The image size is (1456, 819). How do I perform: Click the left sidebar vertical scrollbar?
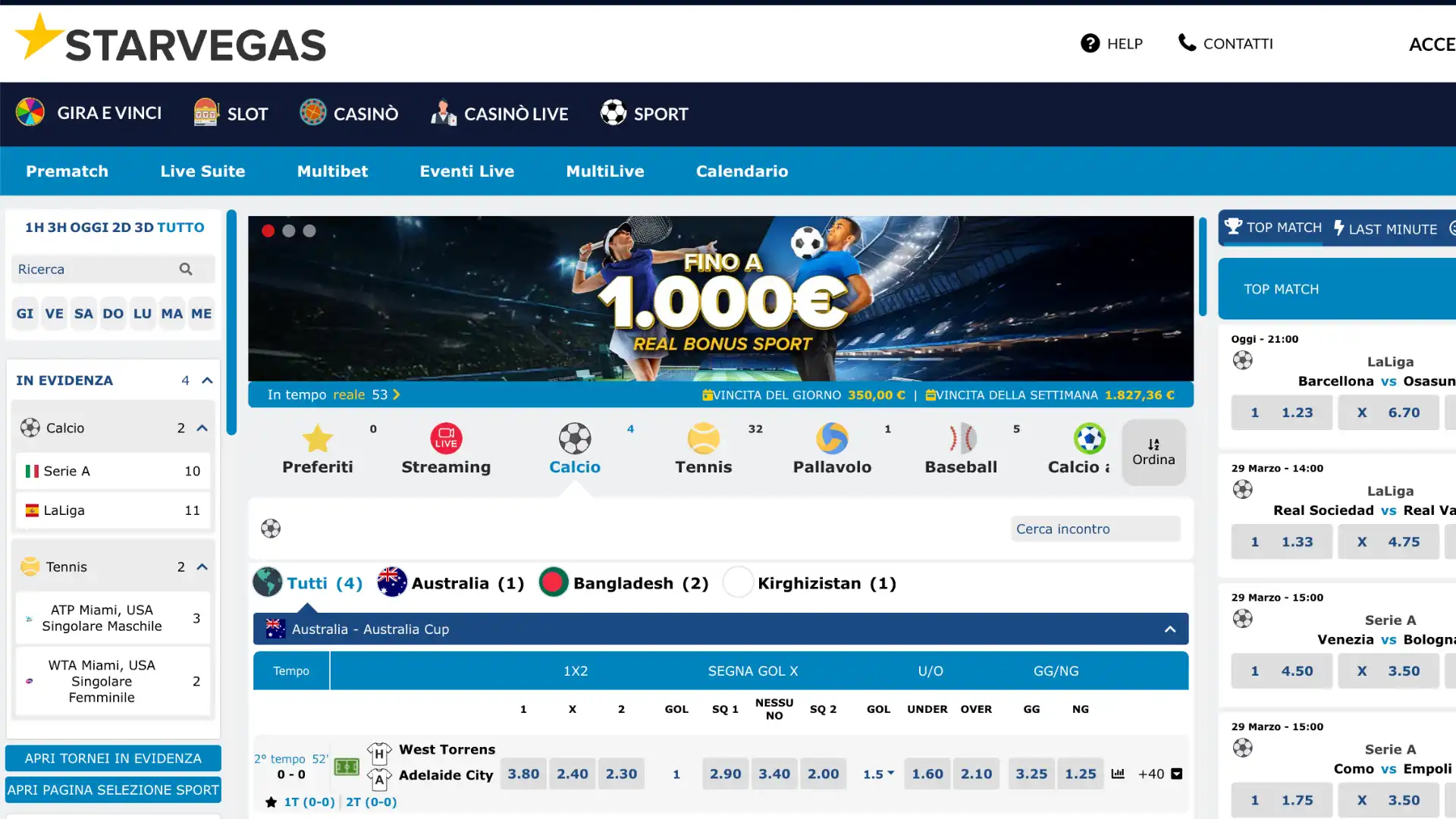[x=231, y=322]
